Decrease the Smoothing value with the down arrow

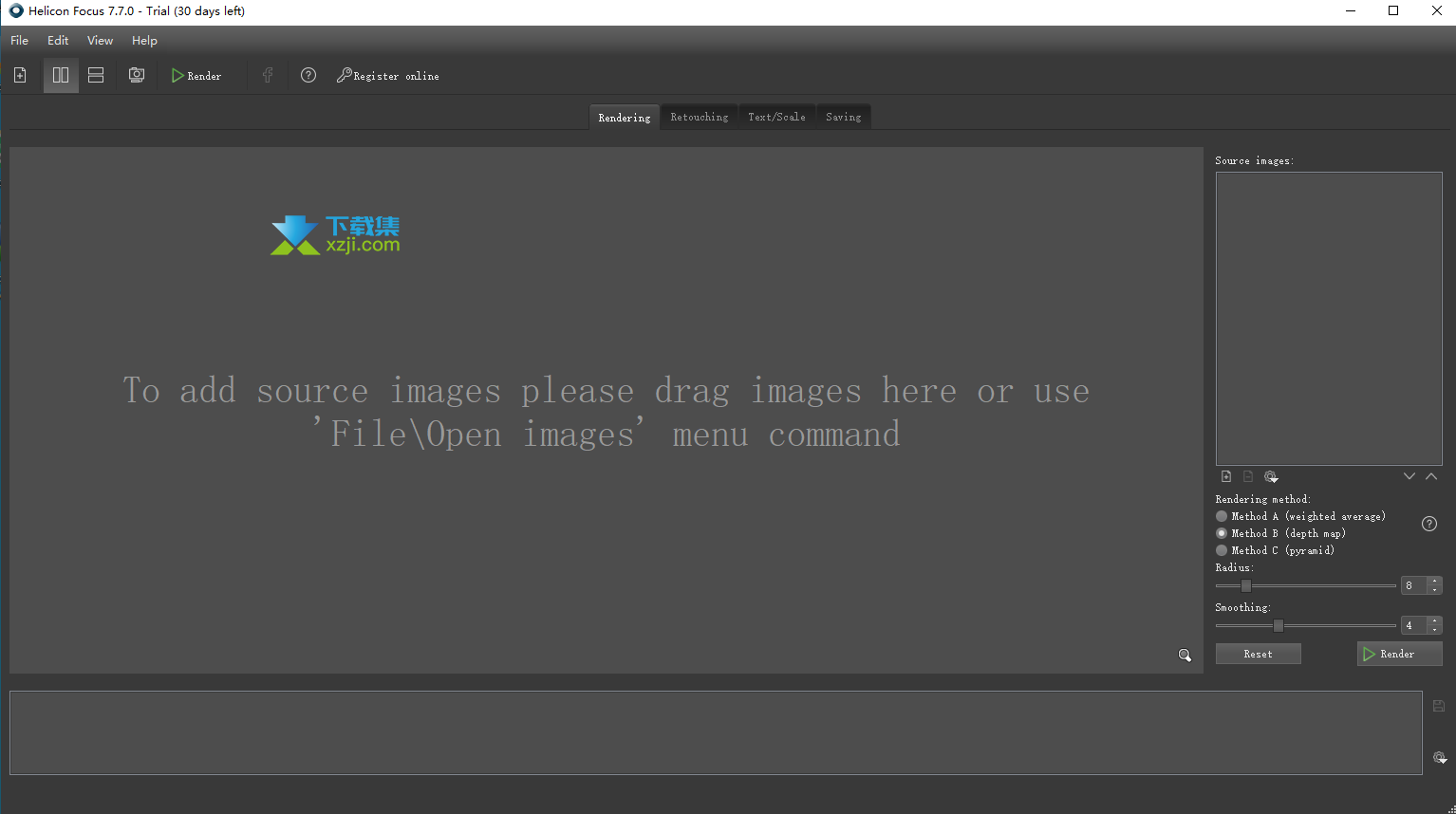coord(1435,630)
